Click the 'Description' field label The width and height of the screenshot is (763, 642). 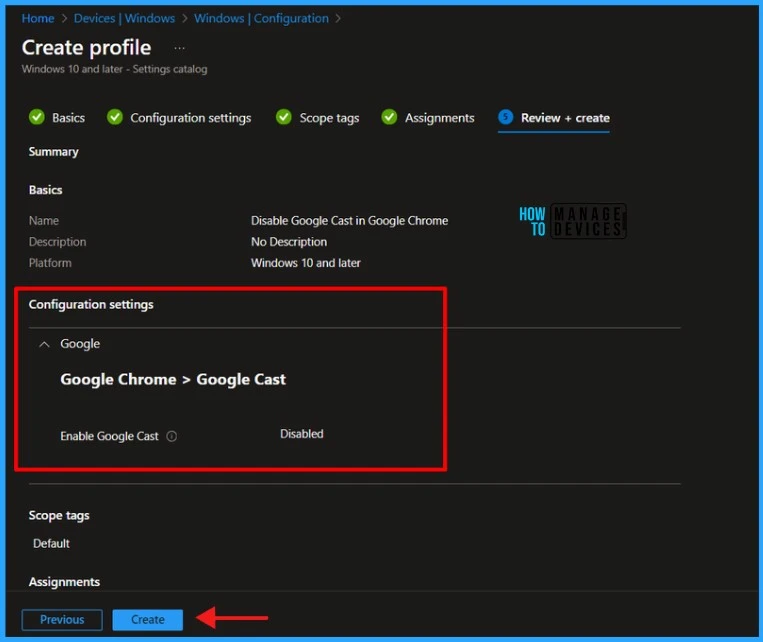[x=57, y=242]
